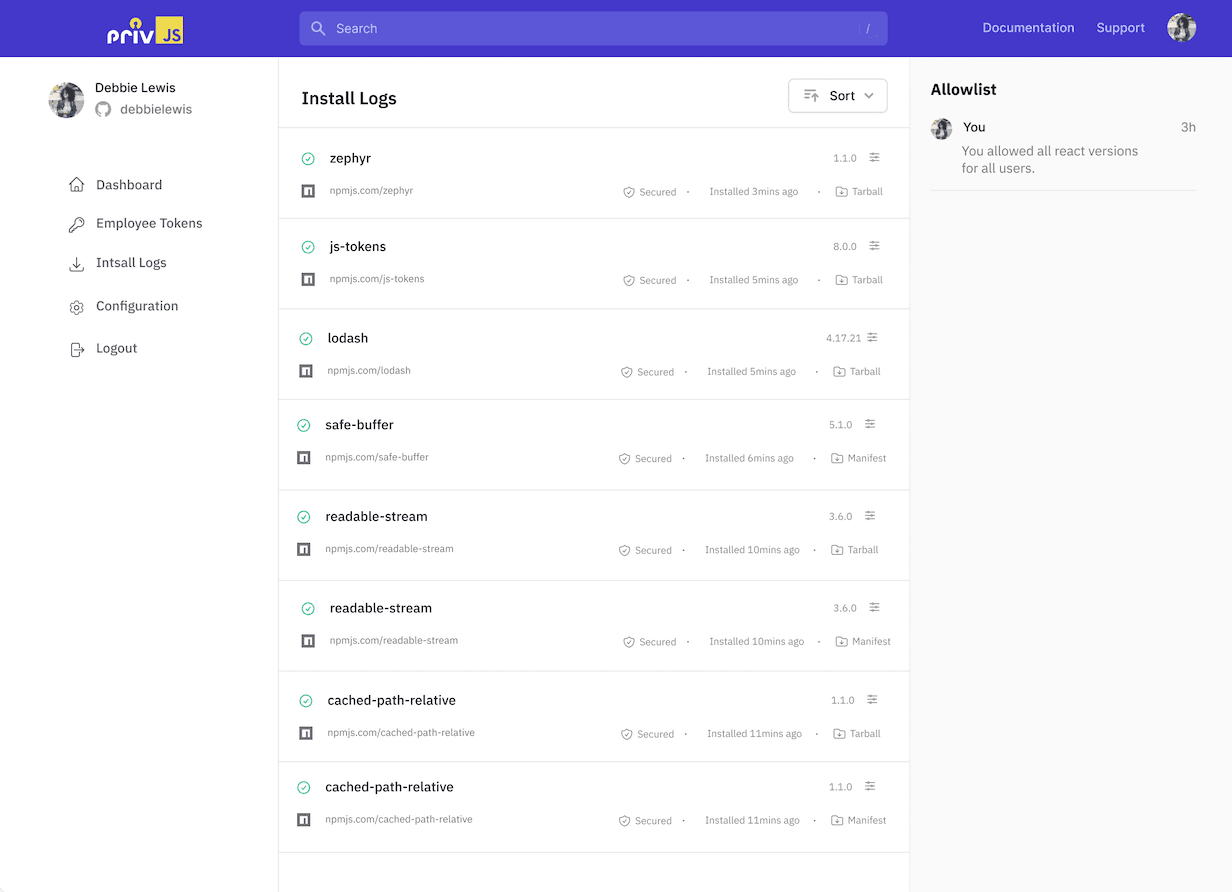Open the Documentation link
The width and height of the screenshot is (1232, 892).
point(1028,28)
